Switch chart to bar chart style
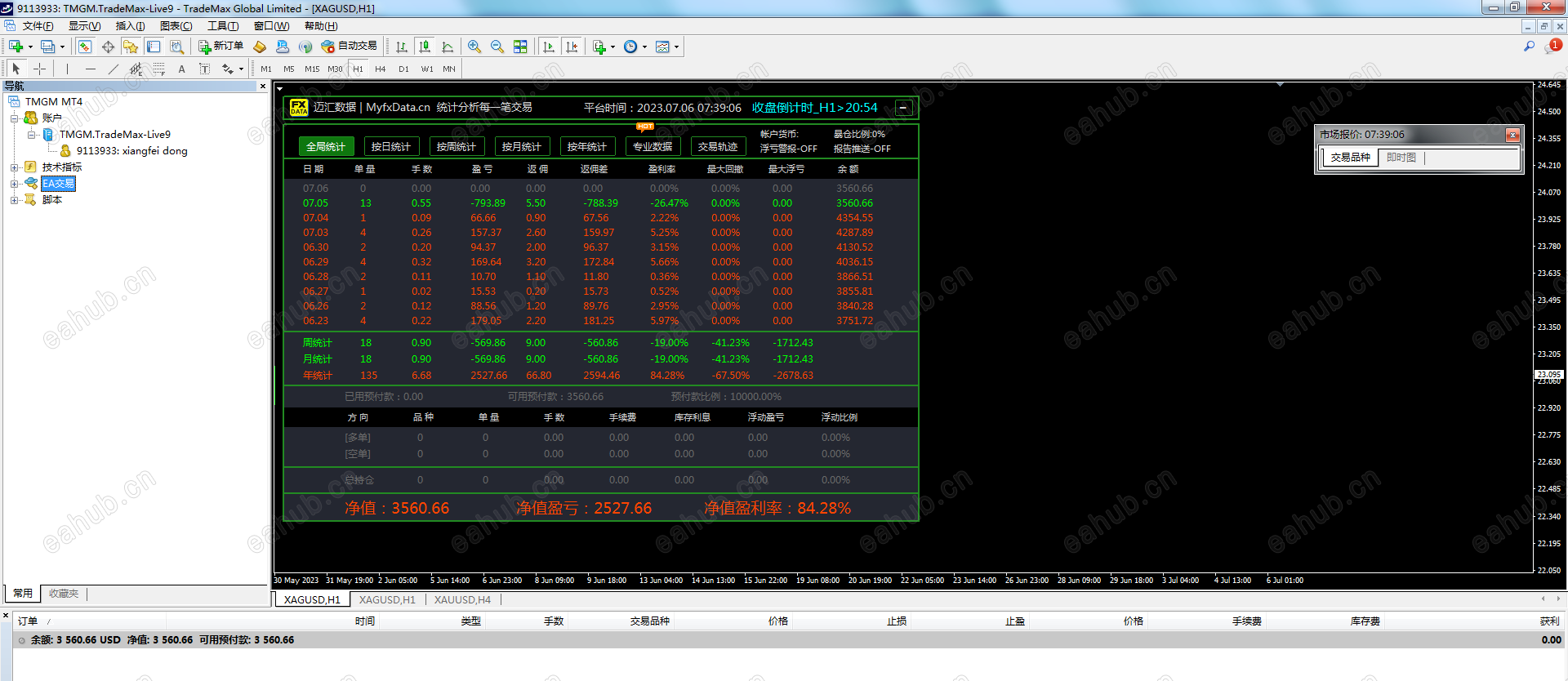This screenshot has width=1568, height=681. pyautogui.click(x=402, y=47)
